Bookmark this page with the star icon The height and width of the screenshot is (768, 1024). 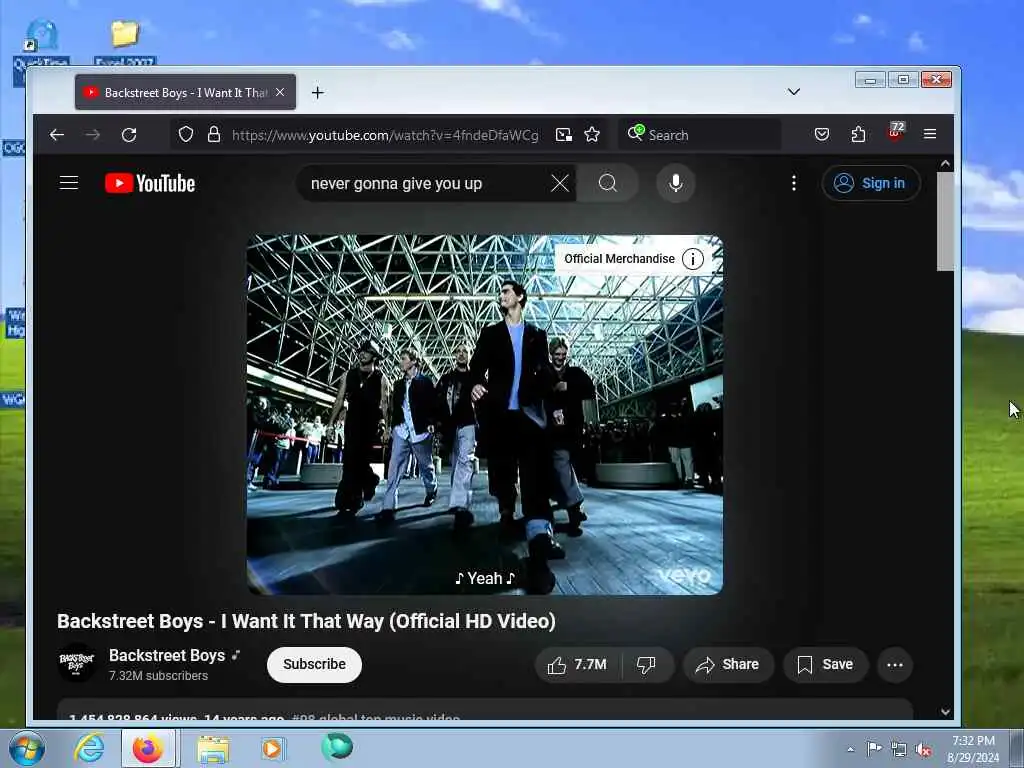[592, 135]
